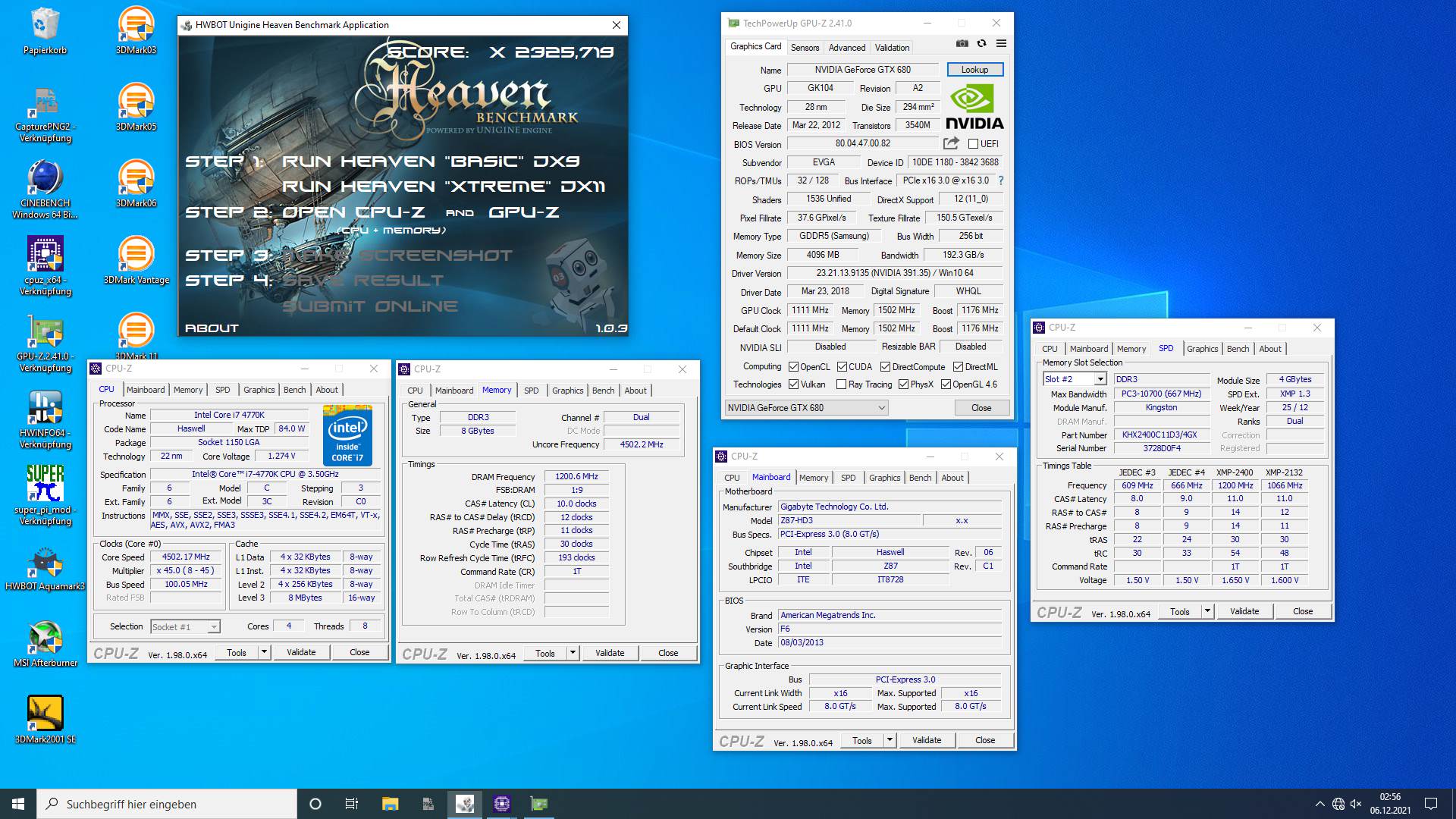Open the CapturePNG2 shortcut icon
The image size is (1456, 819).
click(x=45, y=113)
